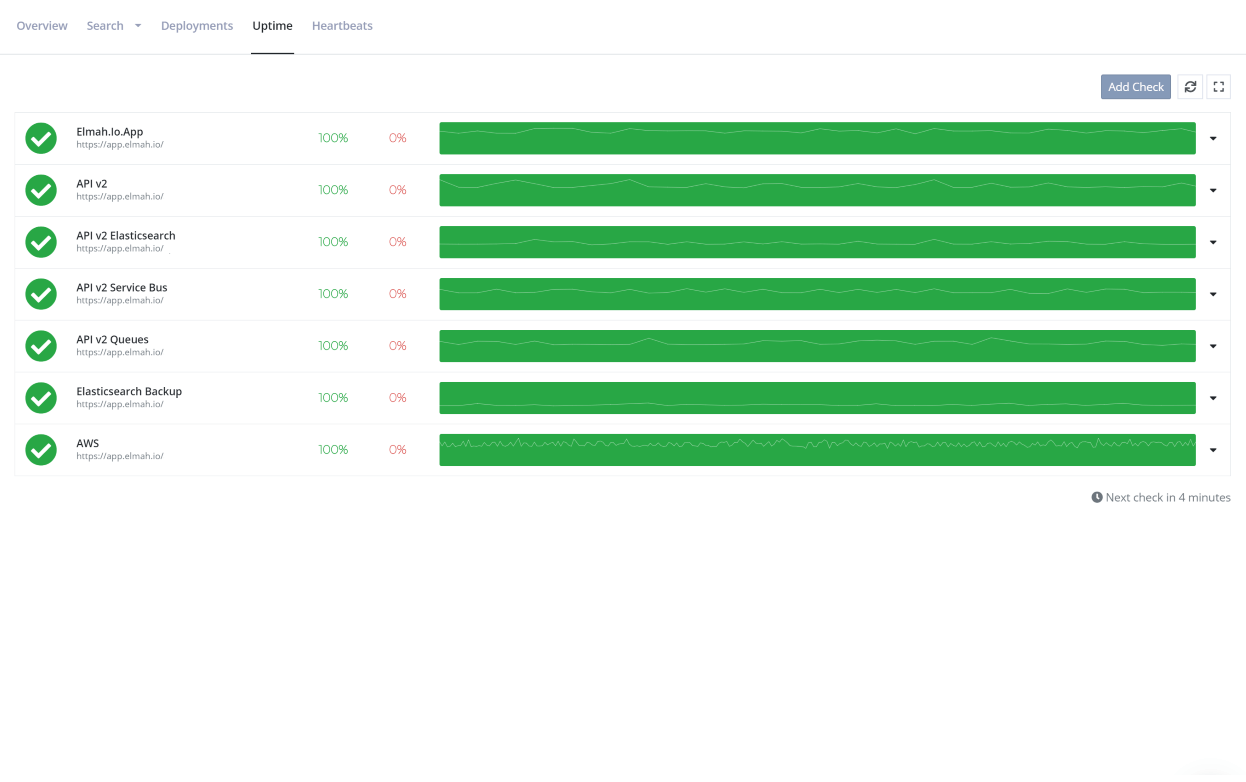Click the status icon for API v2 Queues
Viewport: 1246px width, 782px height.
tap(41, 345)
